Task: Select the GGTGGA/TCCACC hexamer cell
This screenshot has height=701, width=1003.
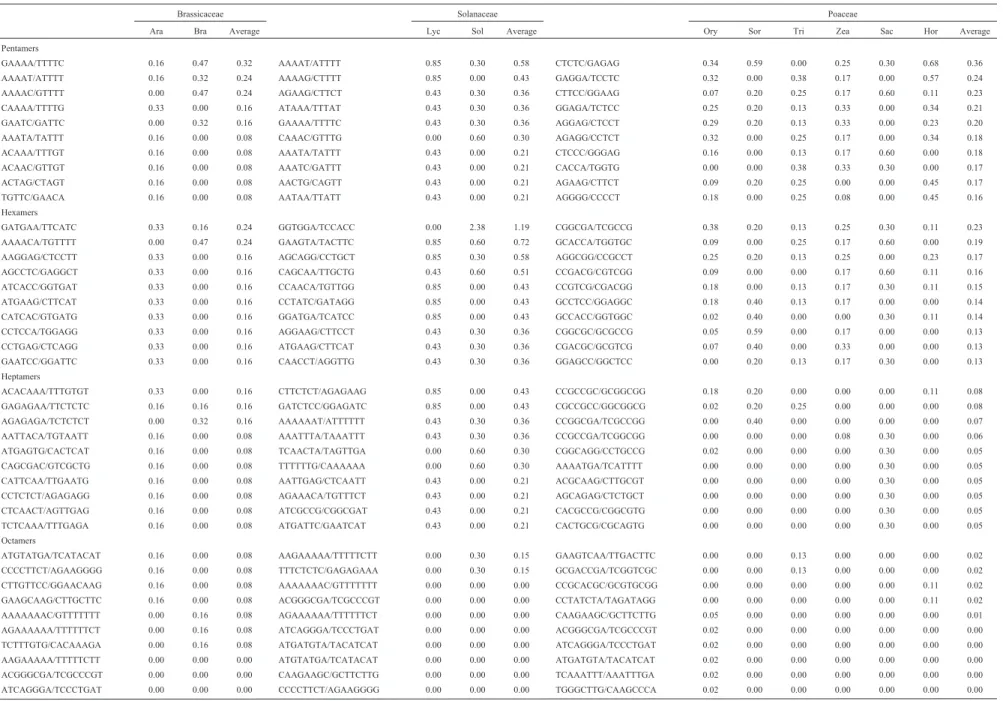Action: (x=316, y=227)
